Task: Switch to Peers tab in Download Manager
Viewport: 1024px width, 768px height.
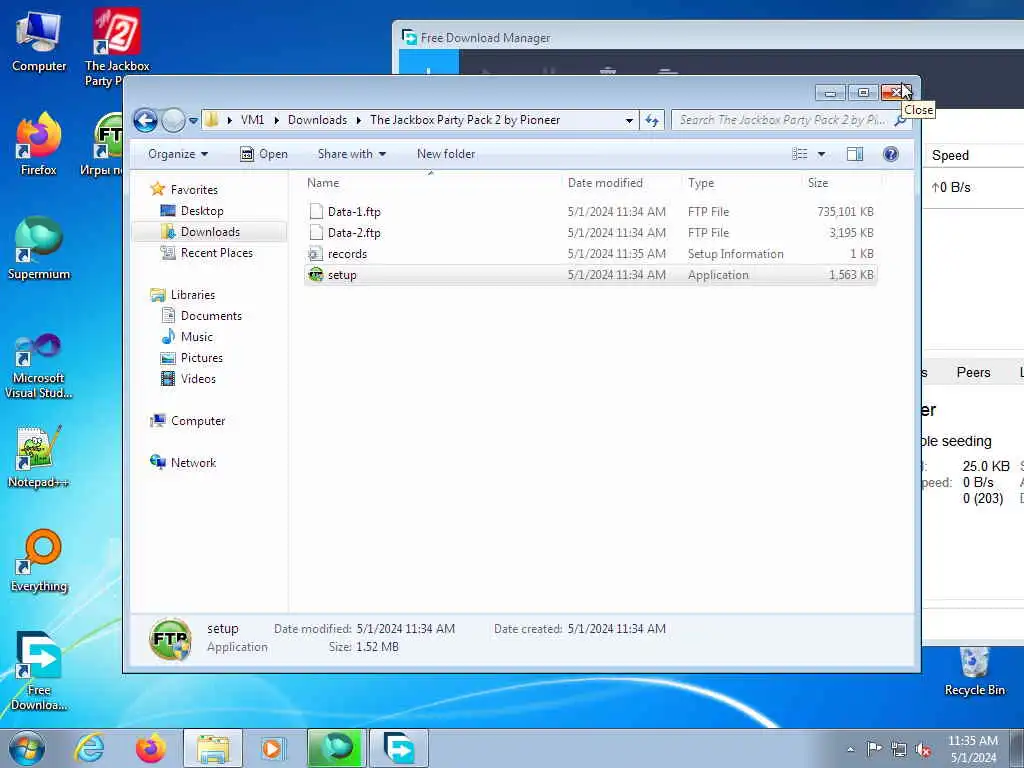Action: tap(973, 372)
